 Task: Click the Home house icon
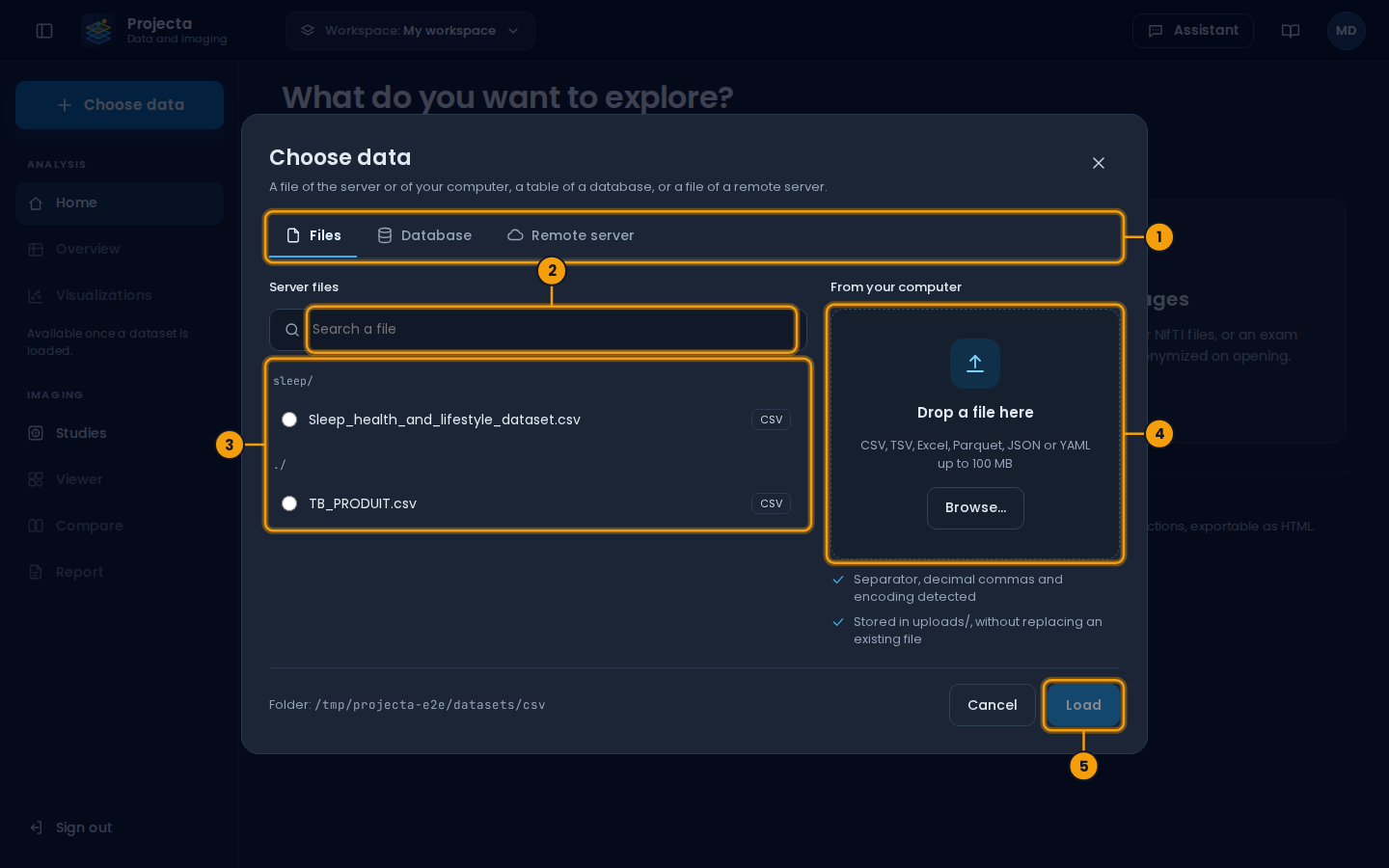tap(36, 203)
